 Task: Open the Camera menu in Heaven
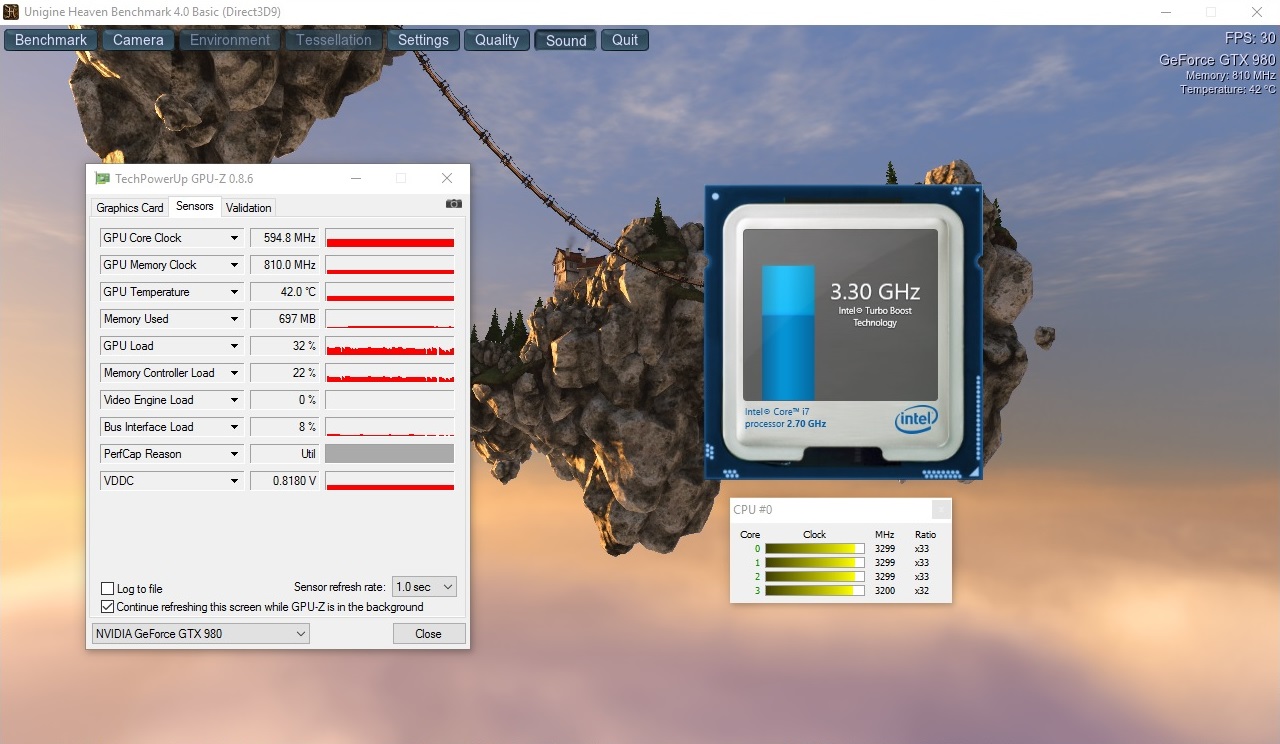[138, 40]
